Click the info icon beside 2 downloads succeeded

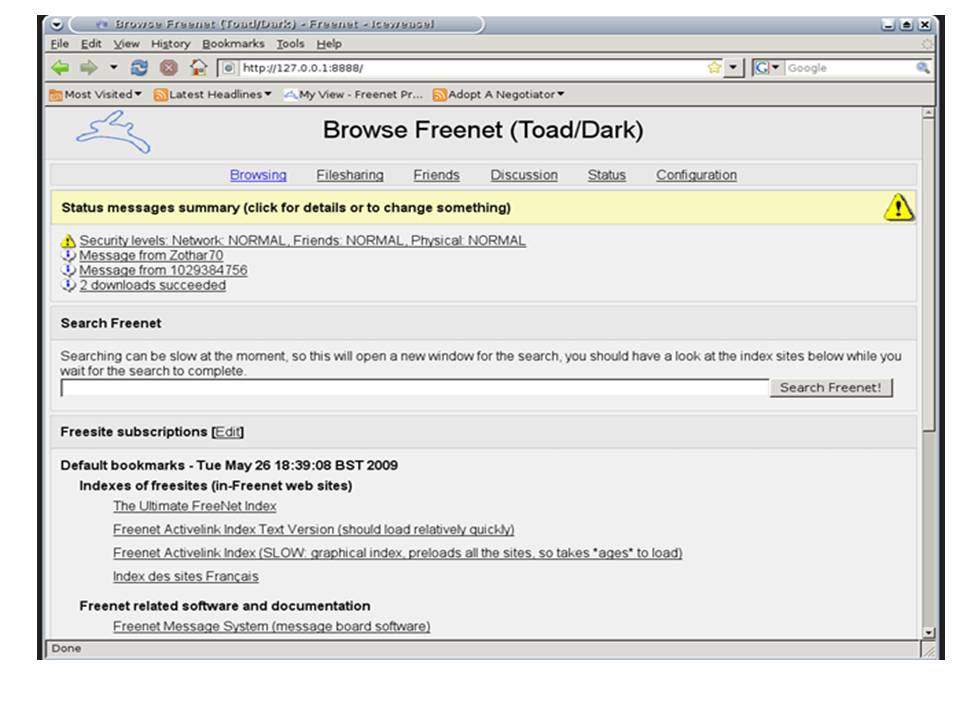68,285
